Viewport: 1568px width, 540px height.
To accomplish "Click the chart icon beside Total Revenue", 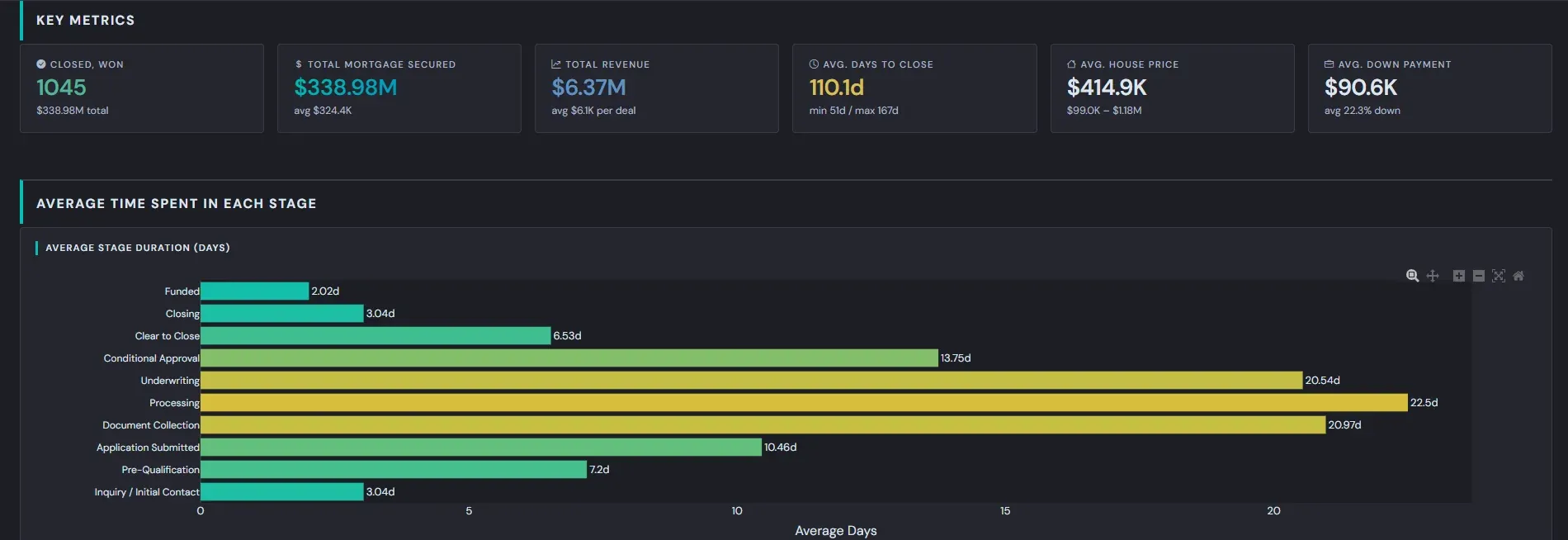I will click(556, 64).
